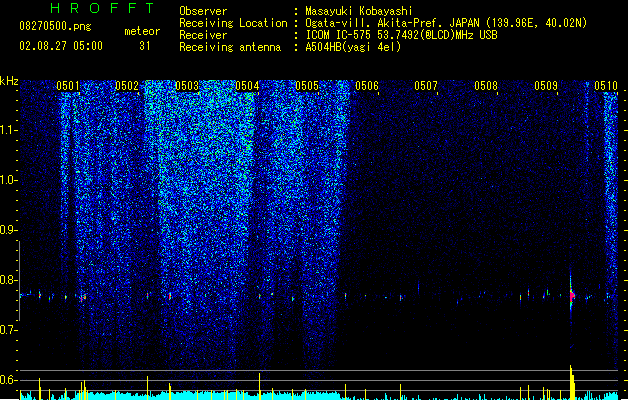Click the tallest yellow power spike after 0509

[571, 382]
